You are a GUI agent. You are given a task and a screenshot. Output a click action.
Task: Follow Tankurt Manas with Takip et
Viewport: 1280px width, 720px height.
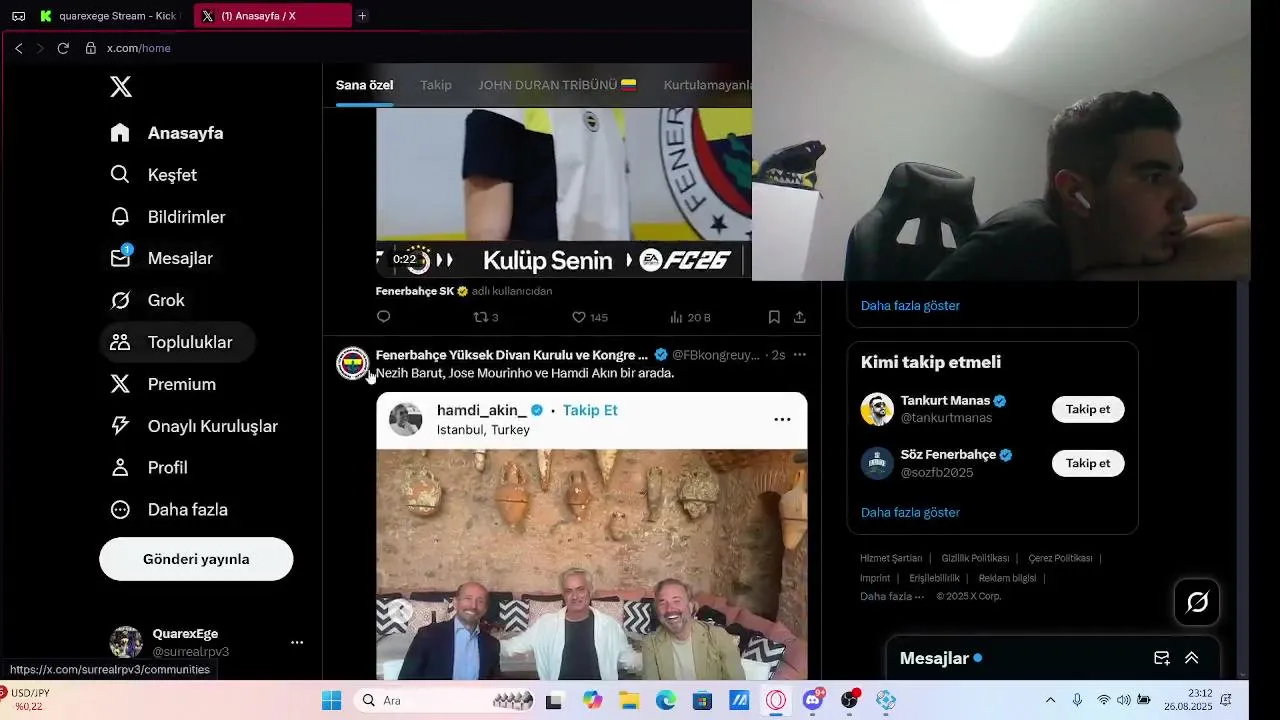(1088, 409)
